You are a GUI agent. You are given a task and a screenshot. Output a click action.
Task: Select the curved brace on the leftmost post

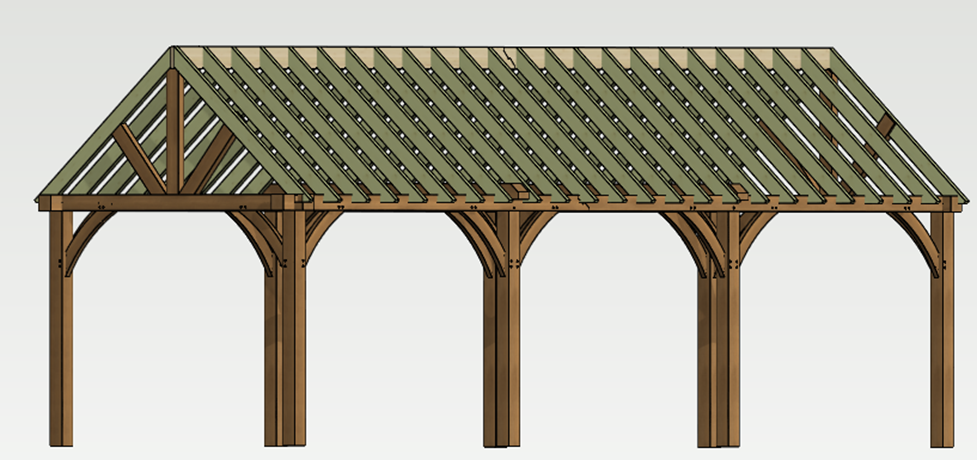coord(87,240)
